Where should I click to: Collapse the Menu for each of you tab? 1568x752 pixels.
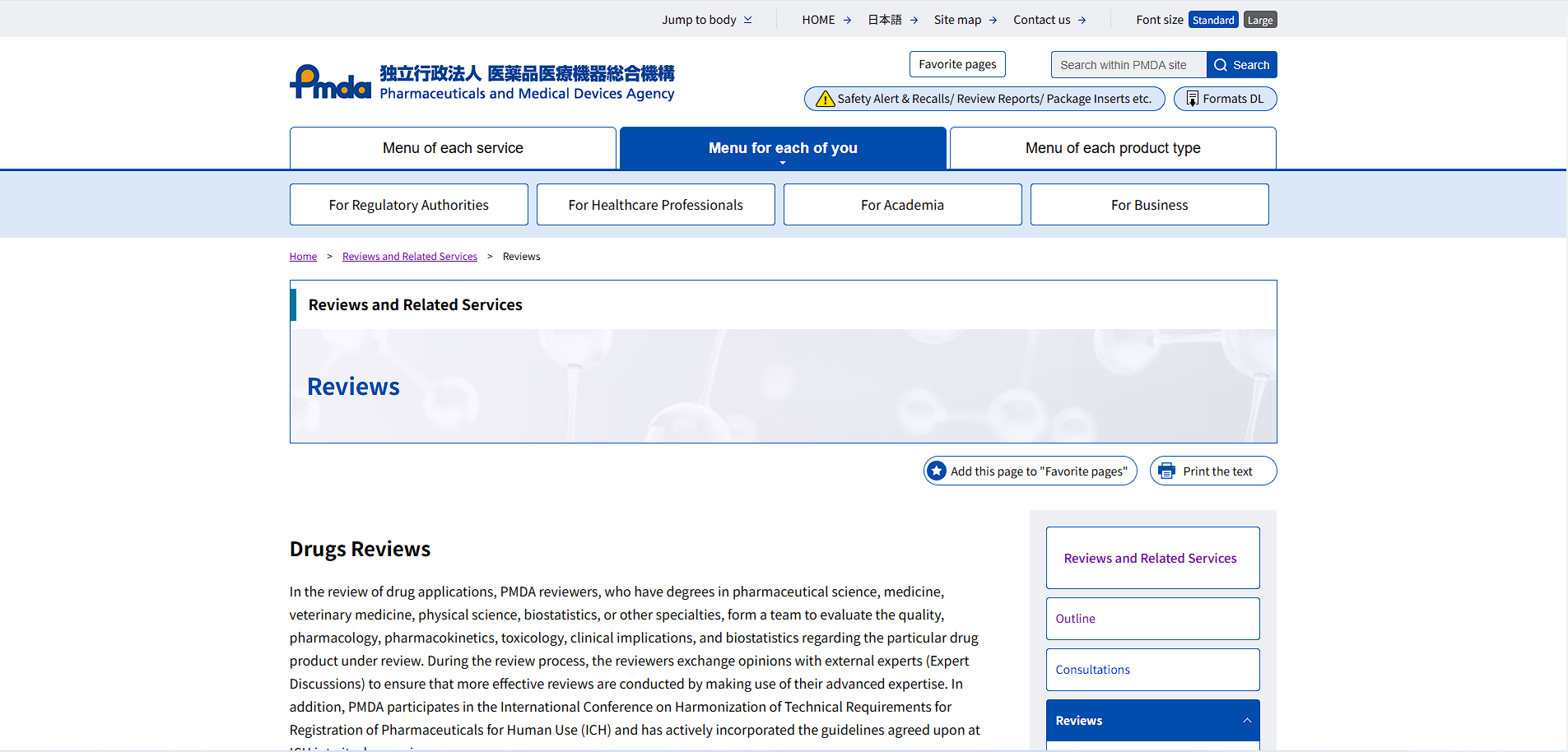pos(782,148)
